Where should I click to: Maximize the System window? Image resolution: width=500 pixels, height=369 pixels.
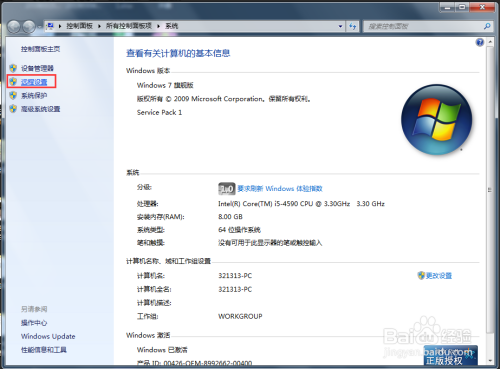(x=462, y=7)
